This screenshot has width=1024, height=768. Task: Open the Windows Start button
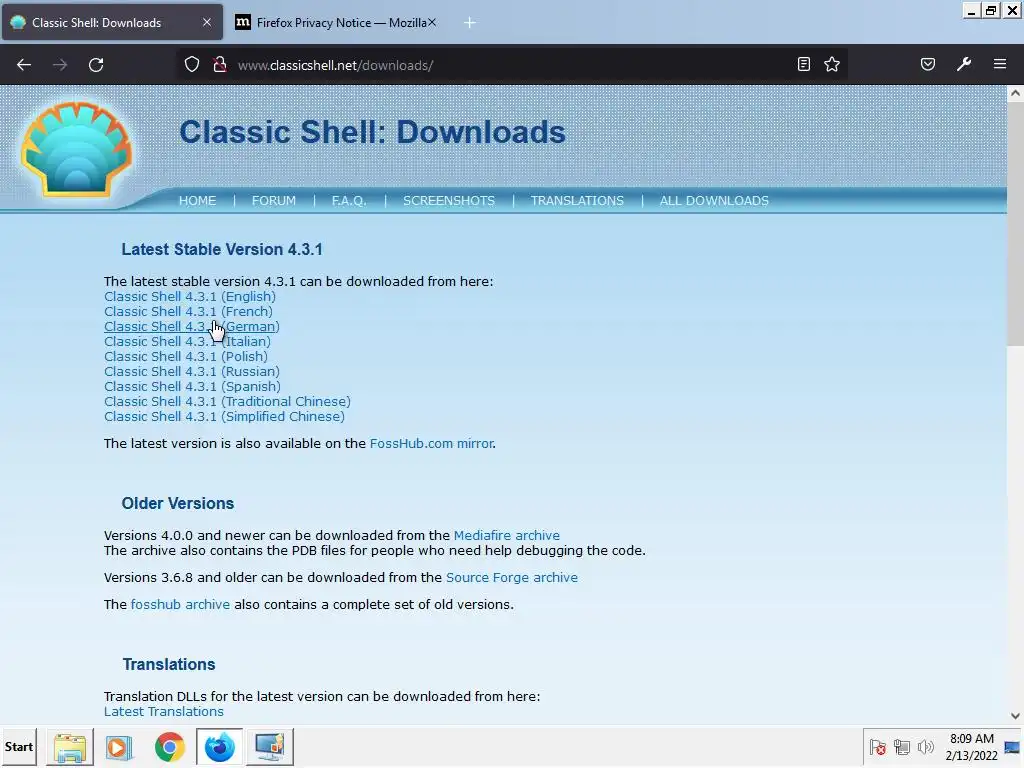[x=19, y=747]
